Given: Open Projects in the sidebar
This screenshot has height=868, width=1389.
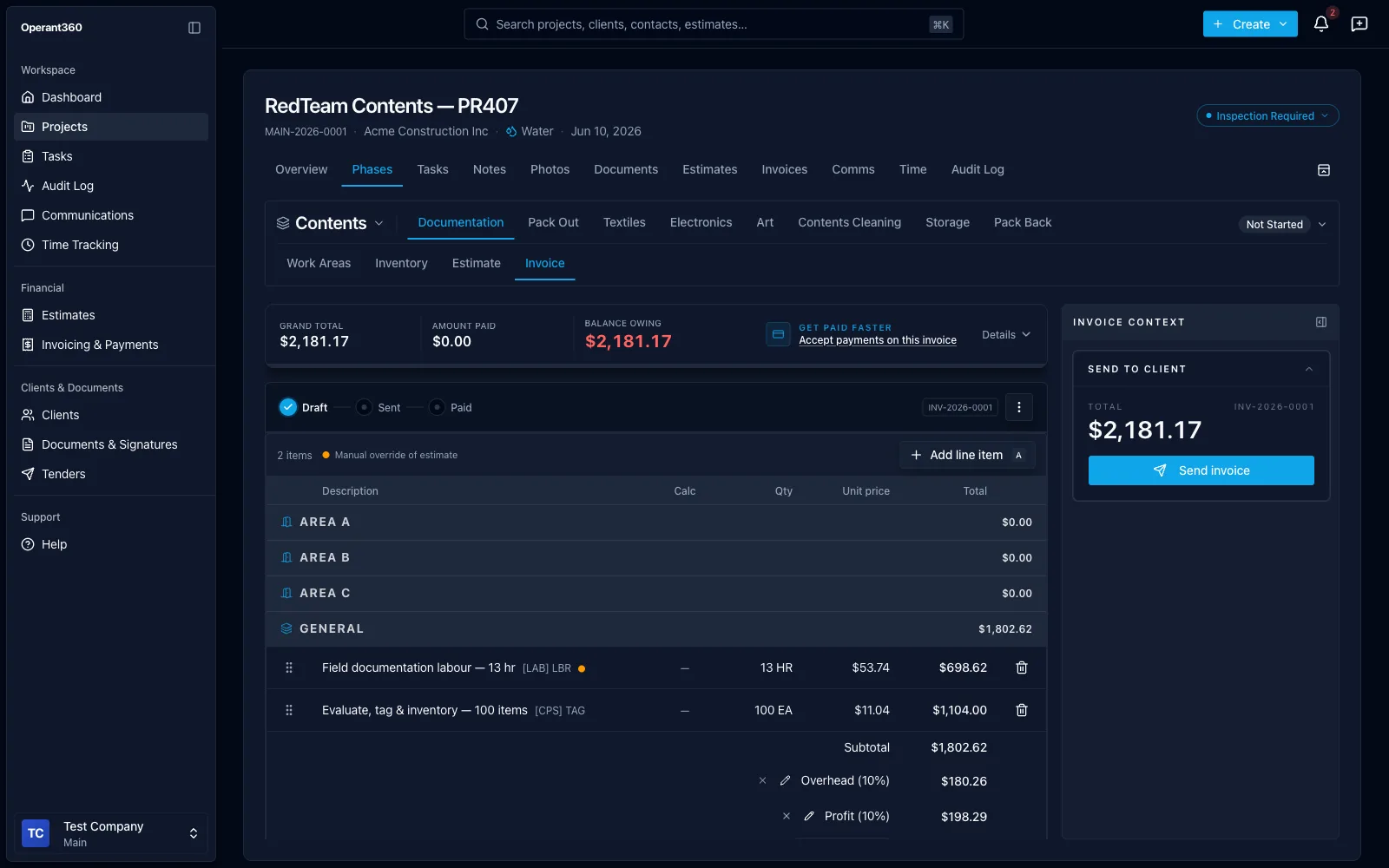Looking at the screenshot, I should click(111, 127).
